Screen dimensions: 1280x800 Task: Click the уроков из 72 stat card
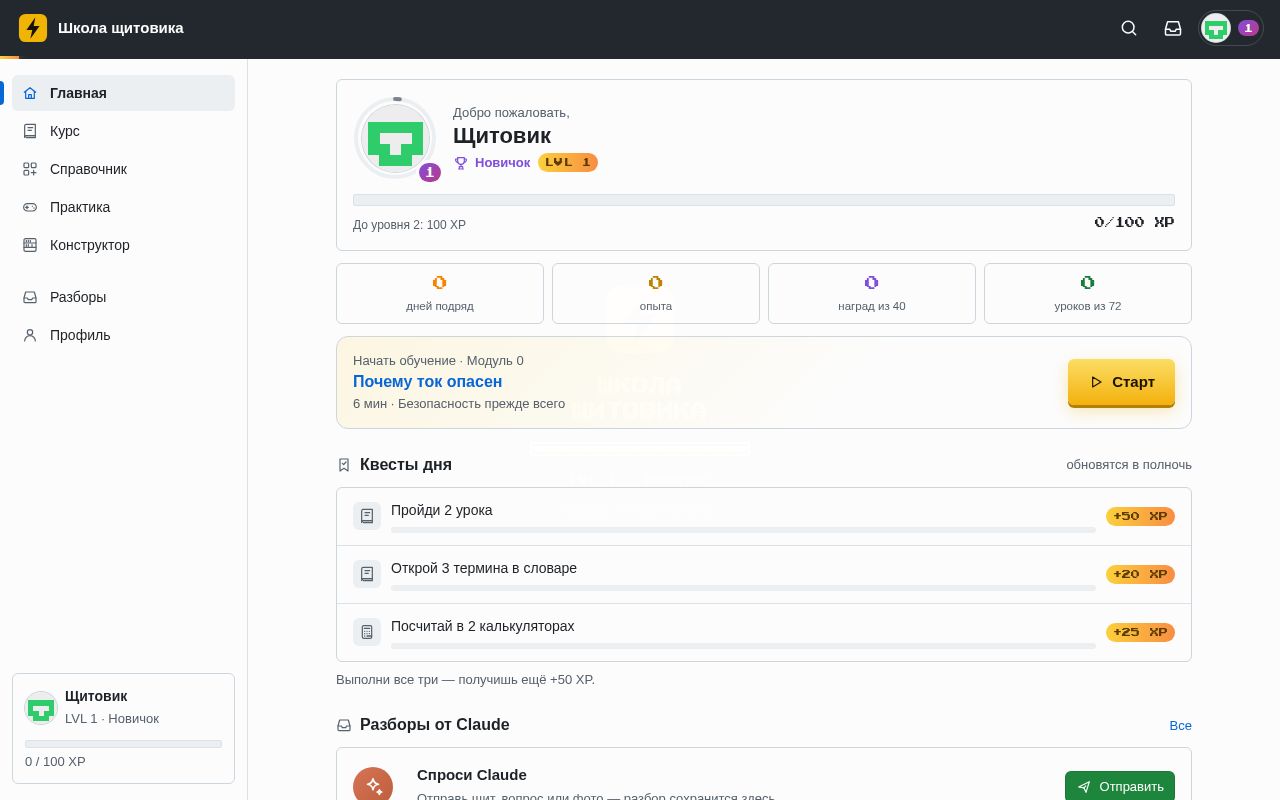[1088, 294]
